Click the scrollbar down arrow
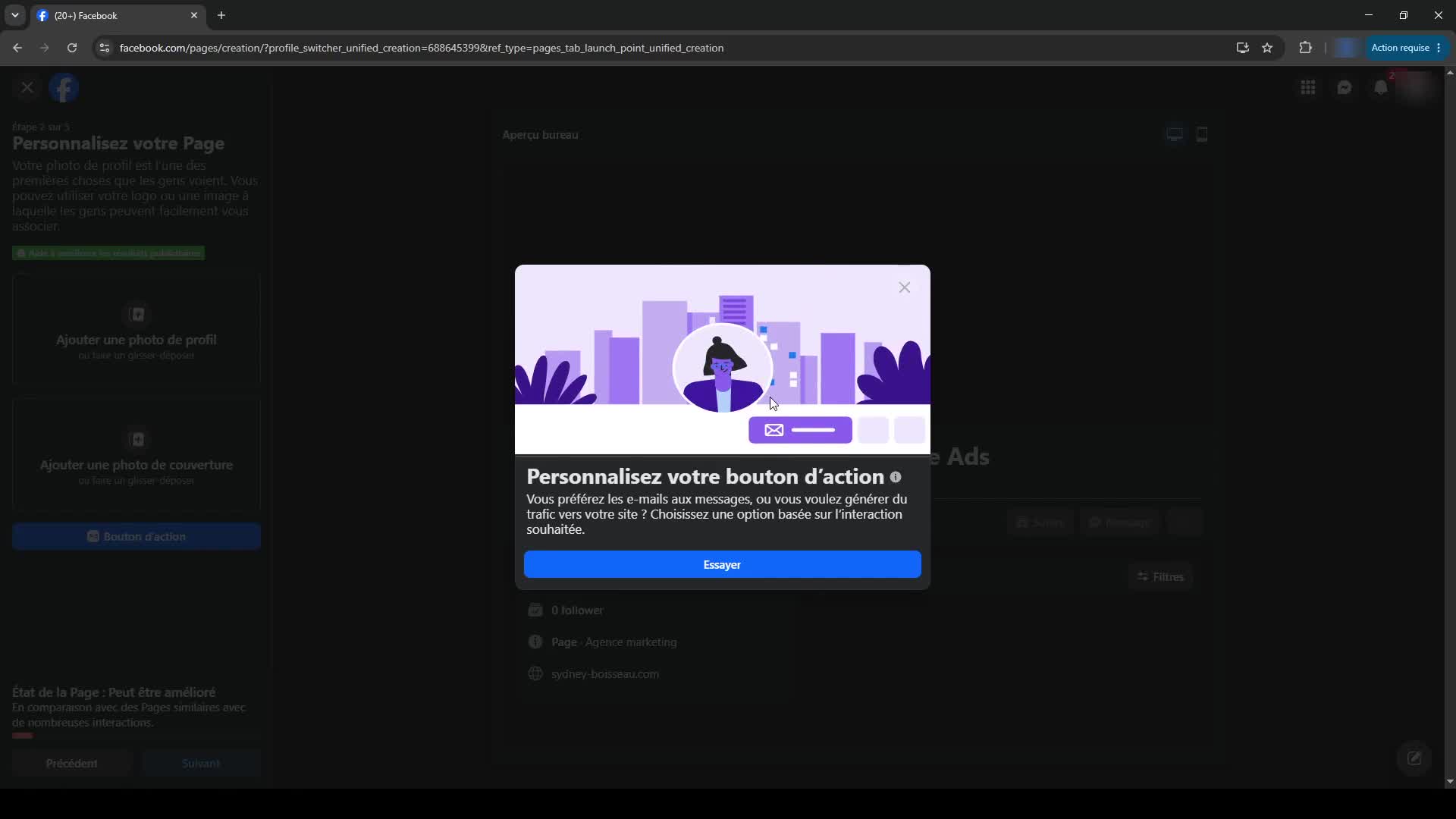The height and width of the screenshot is (819, 1456). (x=1450, y=781)
